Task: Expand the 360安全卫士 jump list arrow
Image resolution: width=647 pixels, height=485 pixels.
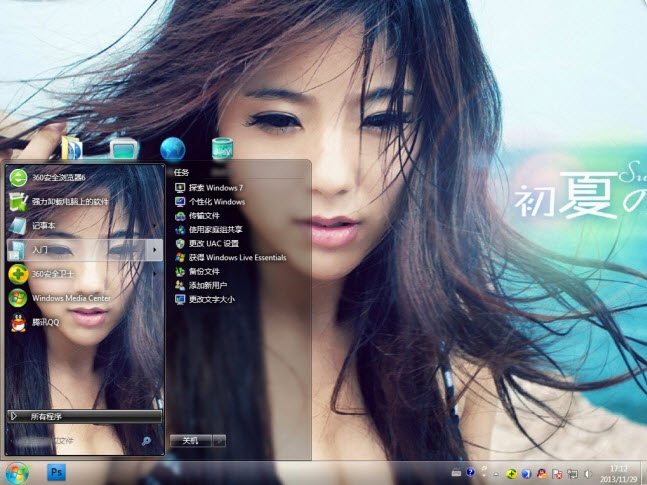Action: click(x=155, y=274)
